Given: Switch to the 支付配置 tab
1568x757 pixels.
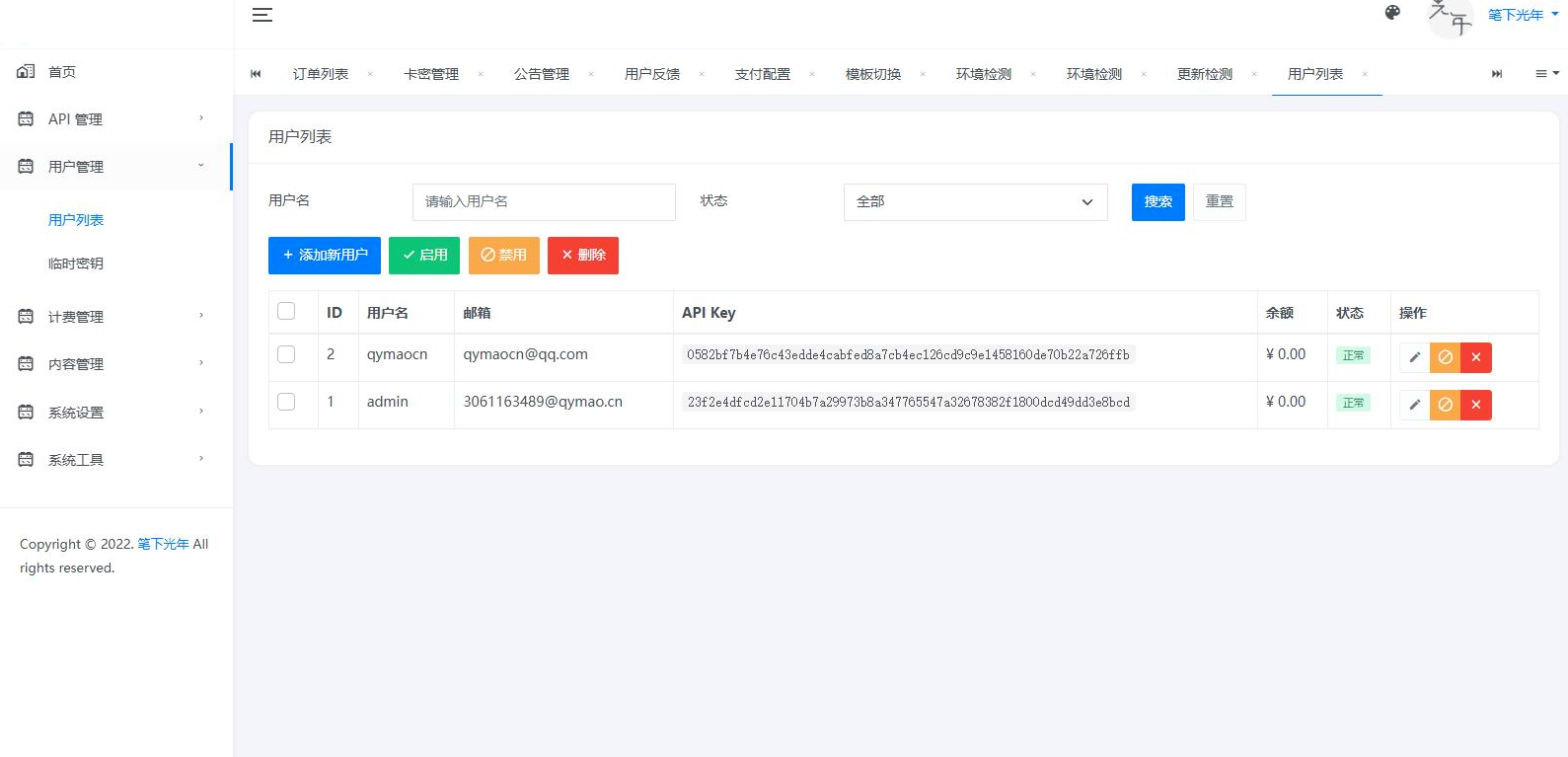Looking at the screenshot, I should point(763,74).
